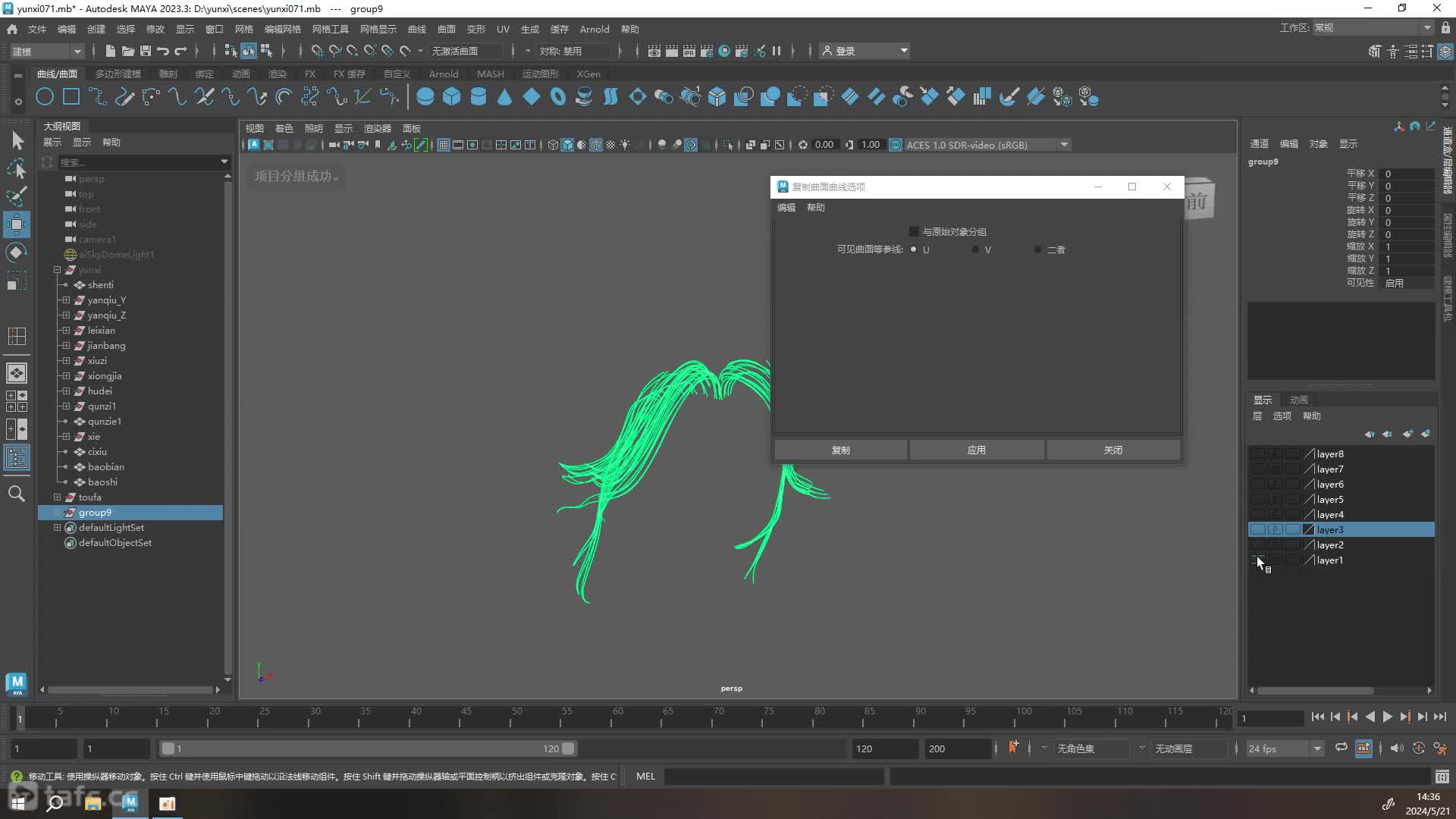The height and width of the screenshot is (819, 1456).
Task: Activate the Paint selection tool
Action: click(17, 196)
